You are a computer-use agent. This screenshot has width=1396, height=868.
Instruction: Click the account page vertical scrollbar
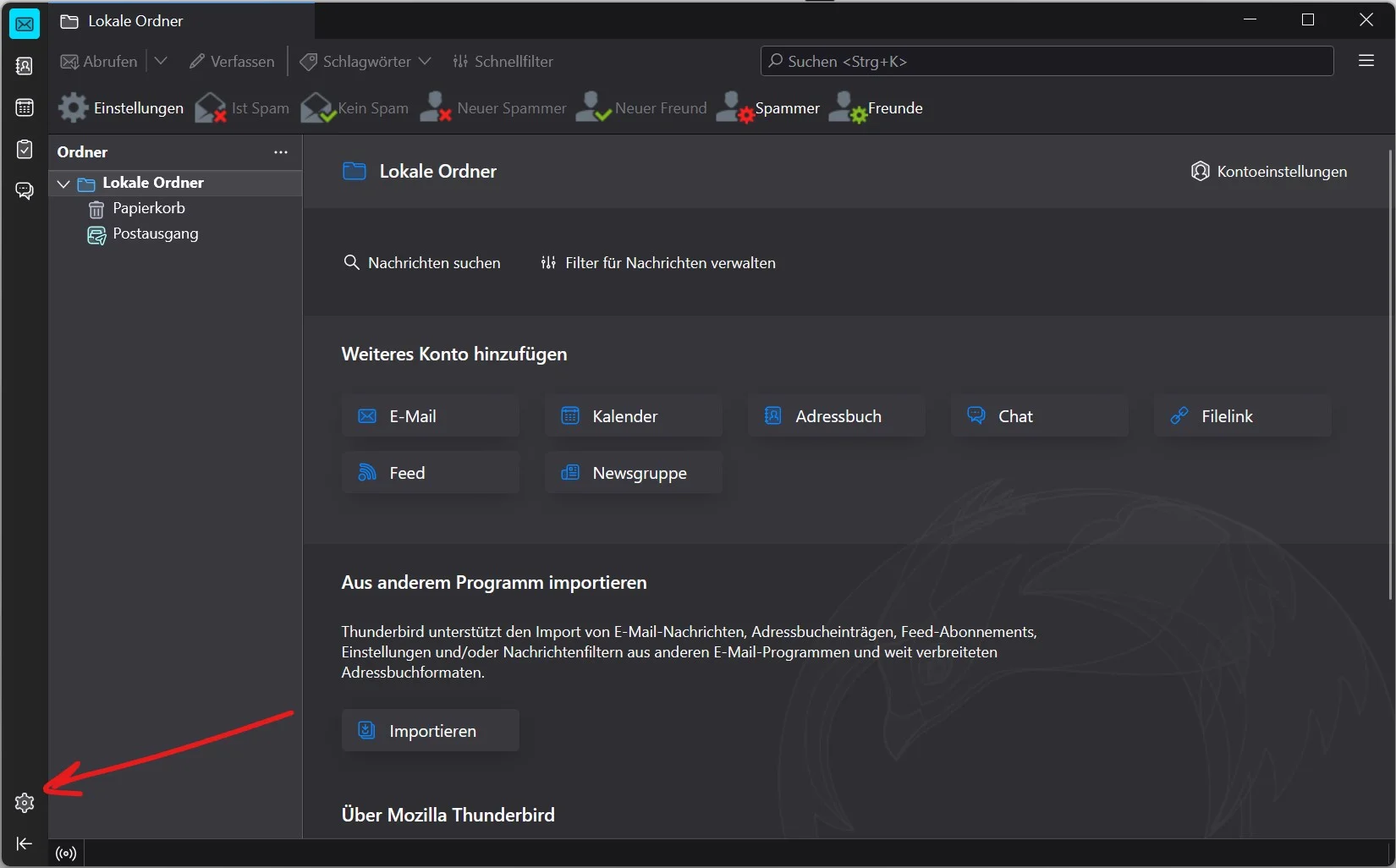coord(1391,375)
